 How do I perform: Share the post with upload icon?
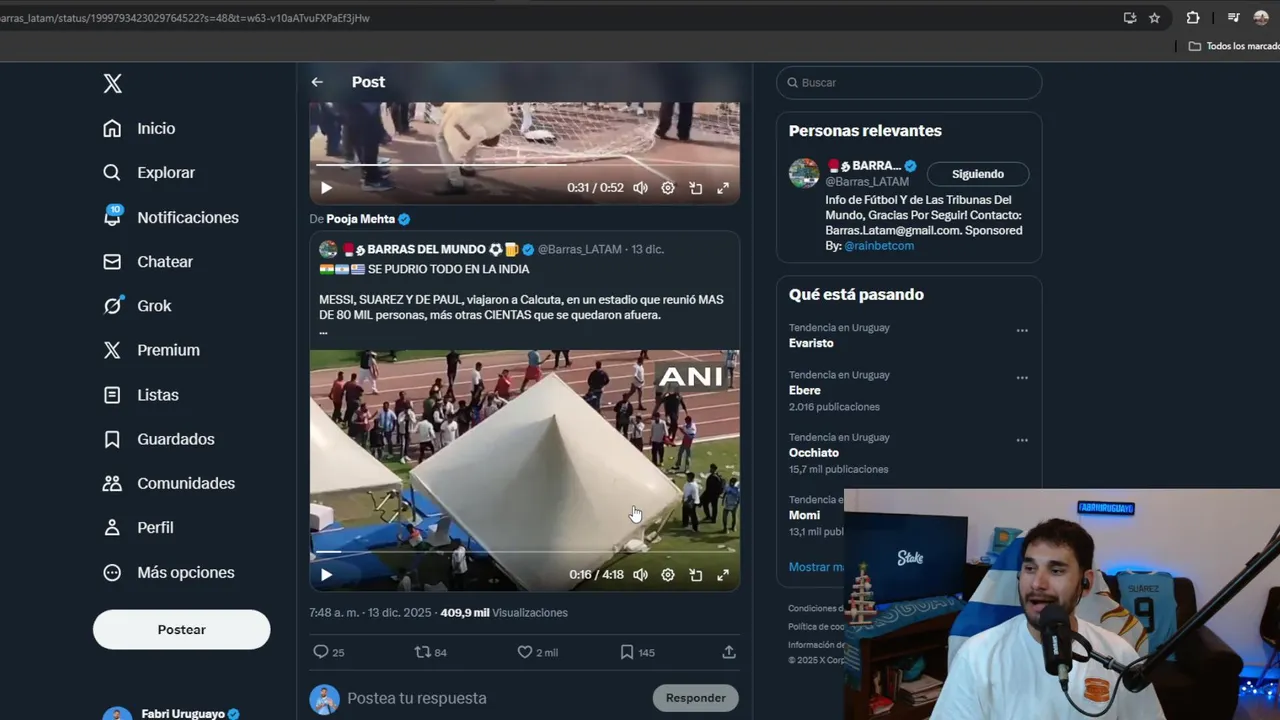(x=729, y=652)
